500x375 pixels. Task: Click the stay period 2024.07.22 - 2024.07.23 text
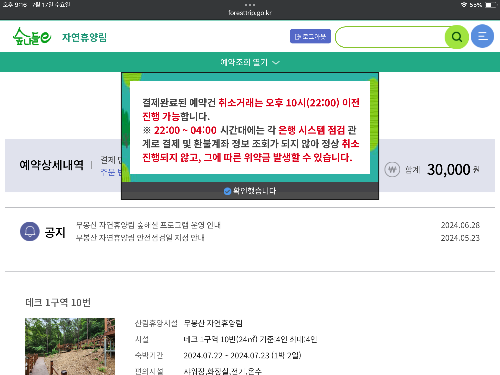click(242, 355)
